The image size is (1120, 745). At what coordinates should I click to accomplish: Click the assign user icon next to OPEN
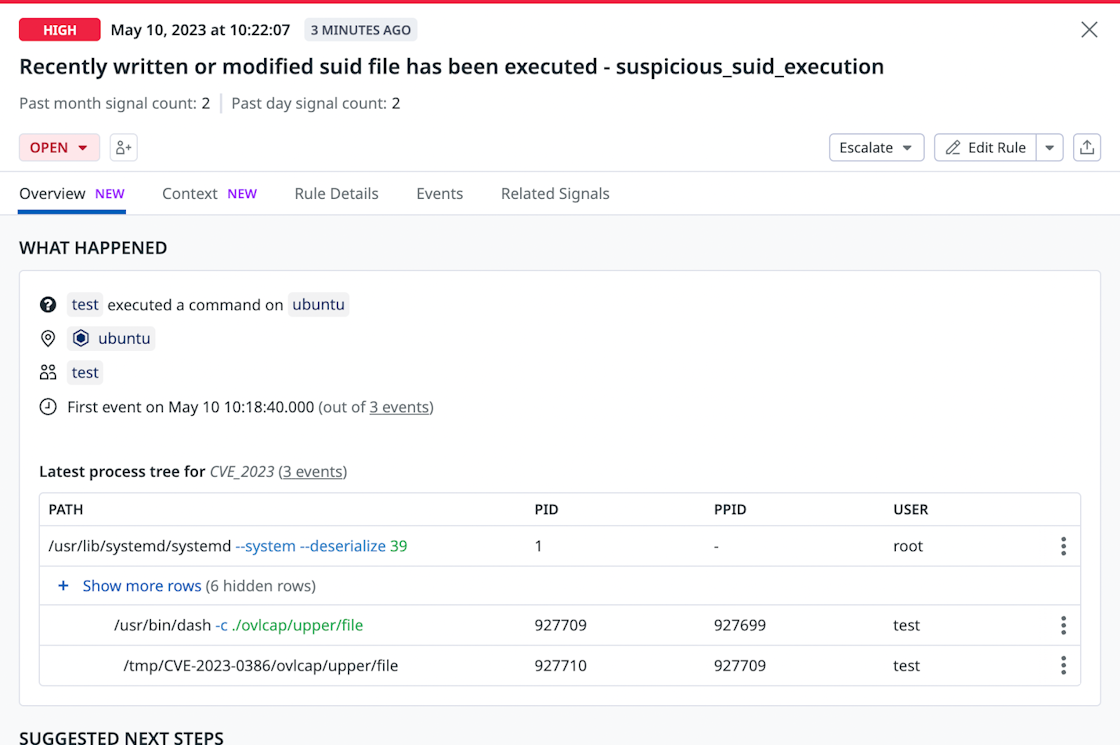point(123,148)
